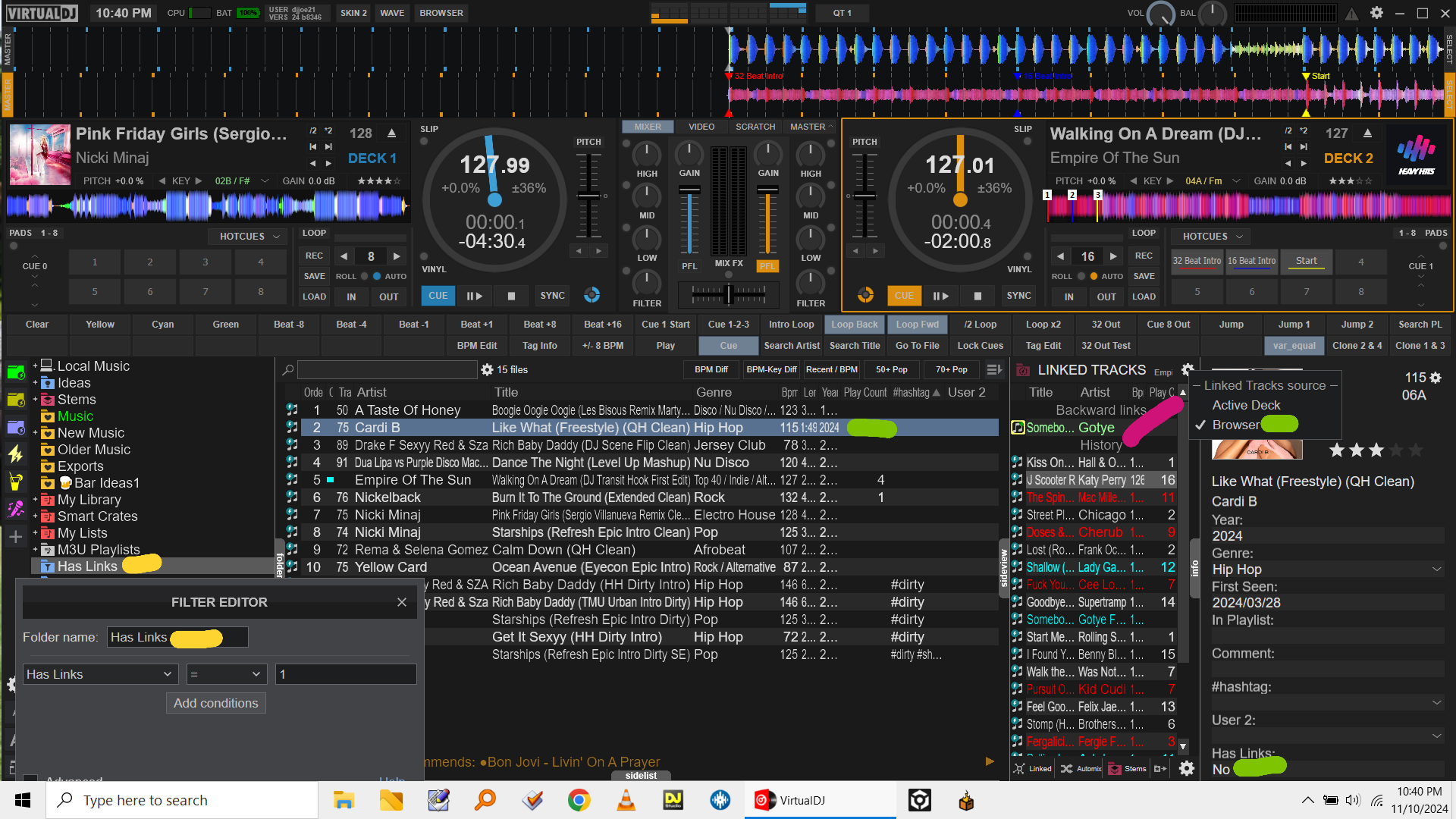Select Browser as linked tracks source
Image resolution: width=1456 pixels, height=819 pixels.
click(x=1235, y=425)
